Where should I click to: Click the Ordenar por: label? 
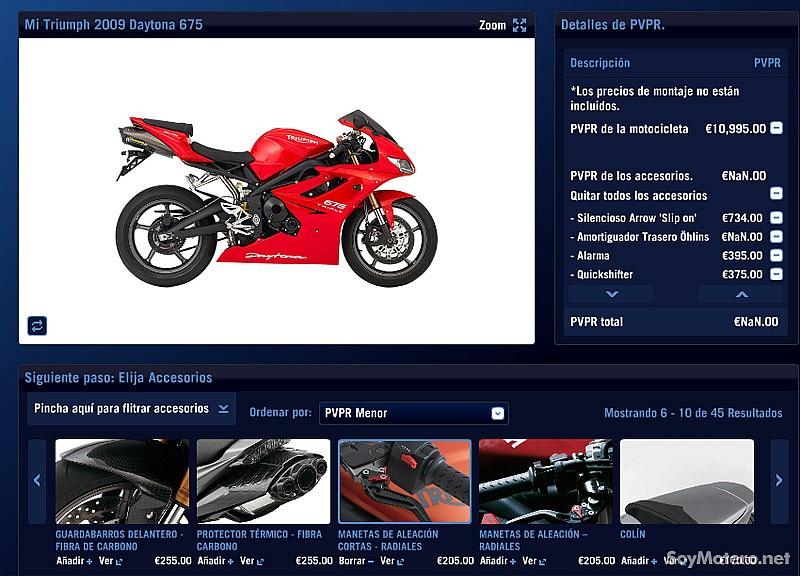[280, 412]
